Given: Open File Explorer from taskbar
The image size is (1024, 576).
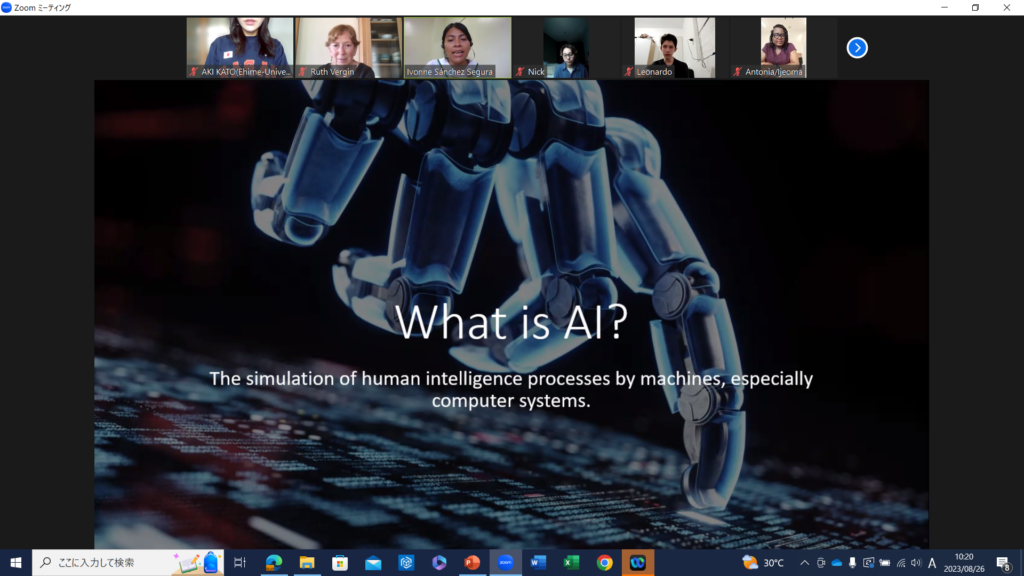Looking at the screenshot, I should pyautogui.click(x=307, y=562).
